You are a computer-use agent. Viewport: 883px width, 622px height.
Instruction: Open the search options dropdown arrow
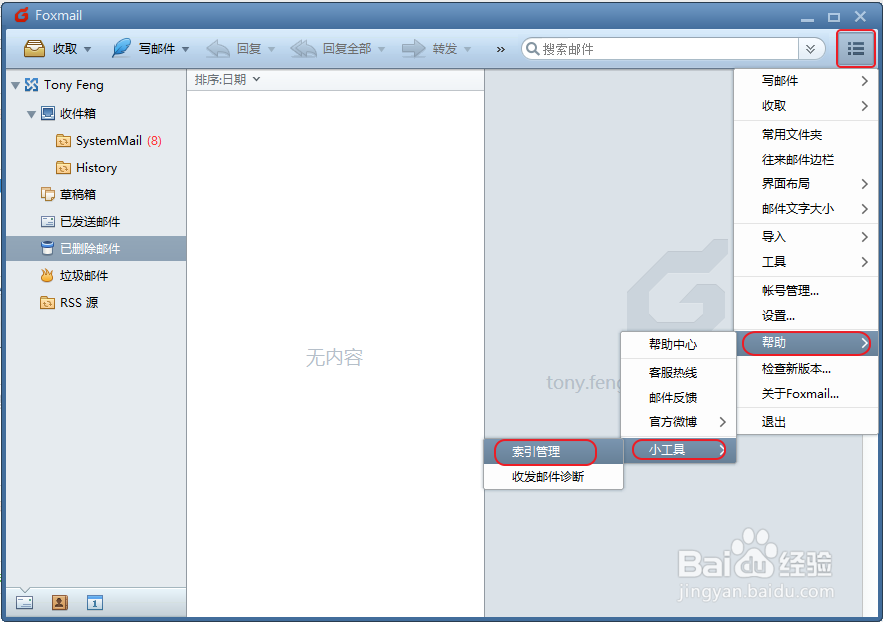pos(812,48)
